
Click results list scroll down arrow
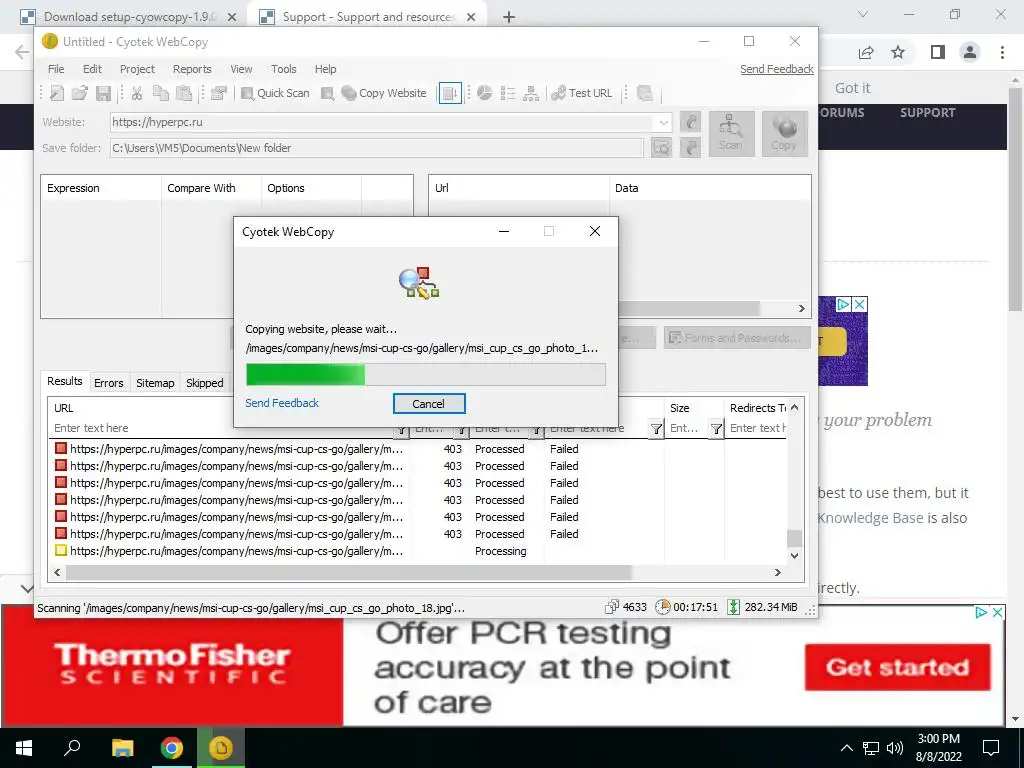795,556
